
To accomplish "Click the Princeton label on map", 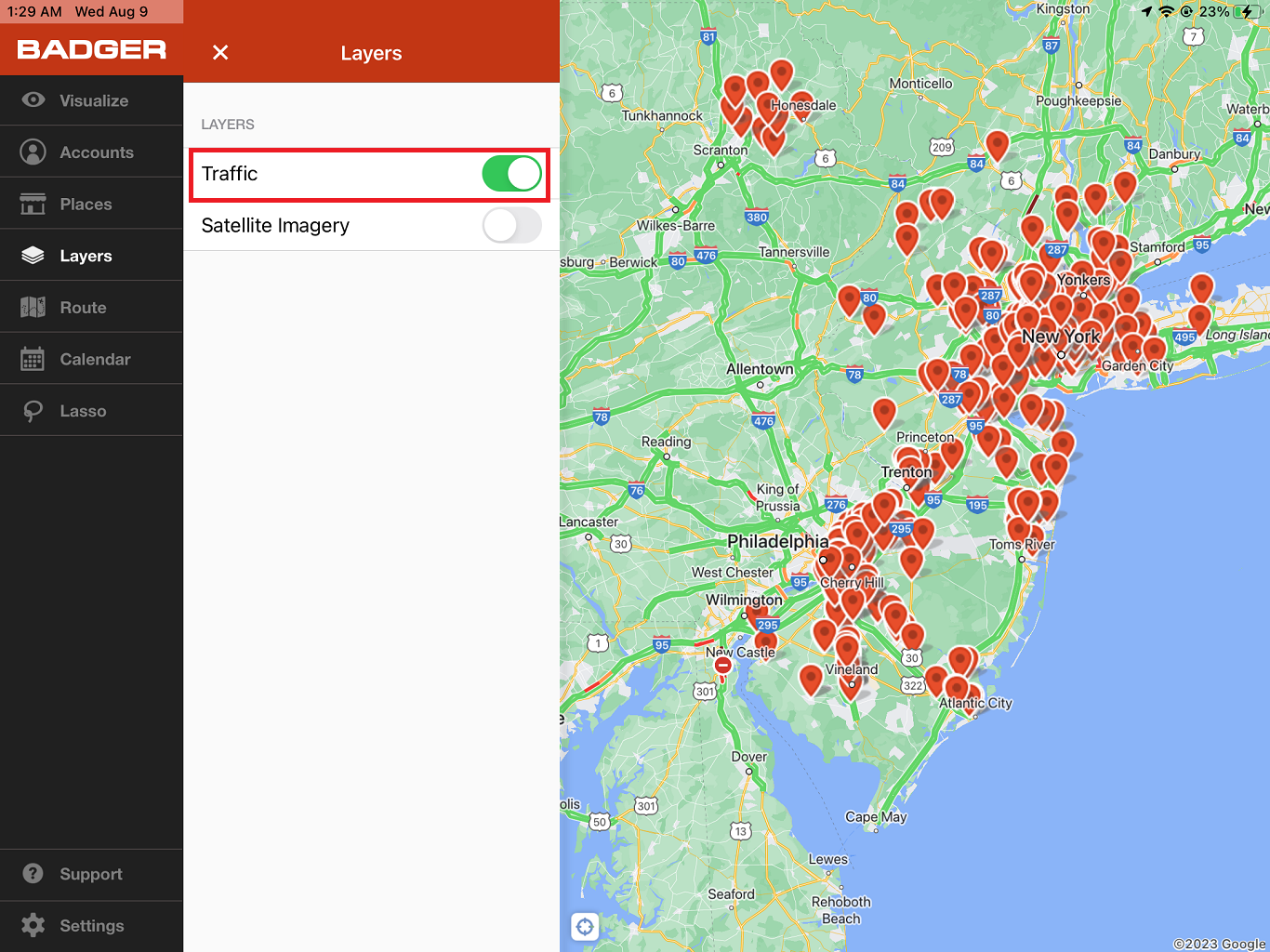I will tap(925, 437).
